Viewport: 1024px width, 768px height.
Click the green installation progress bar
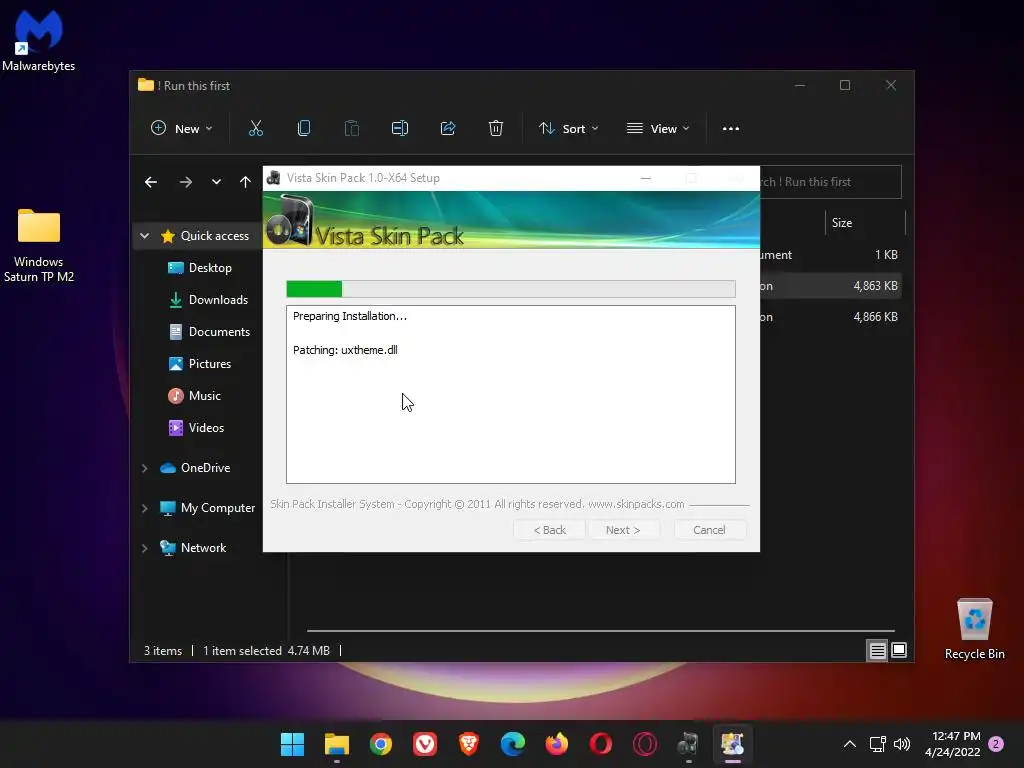click(x=511, y=289)
